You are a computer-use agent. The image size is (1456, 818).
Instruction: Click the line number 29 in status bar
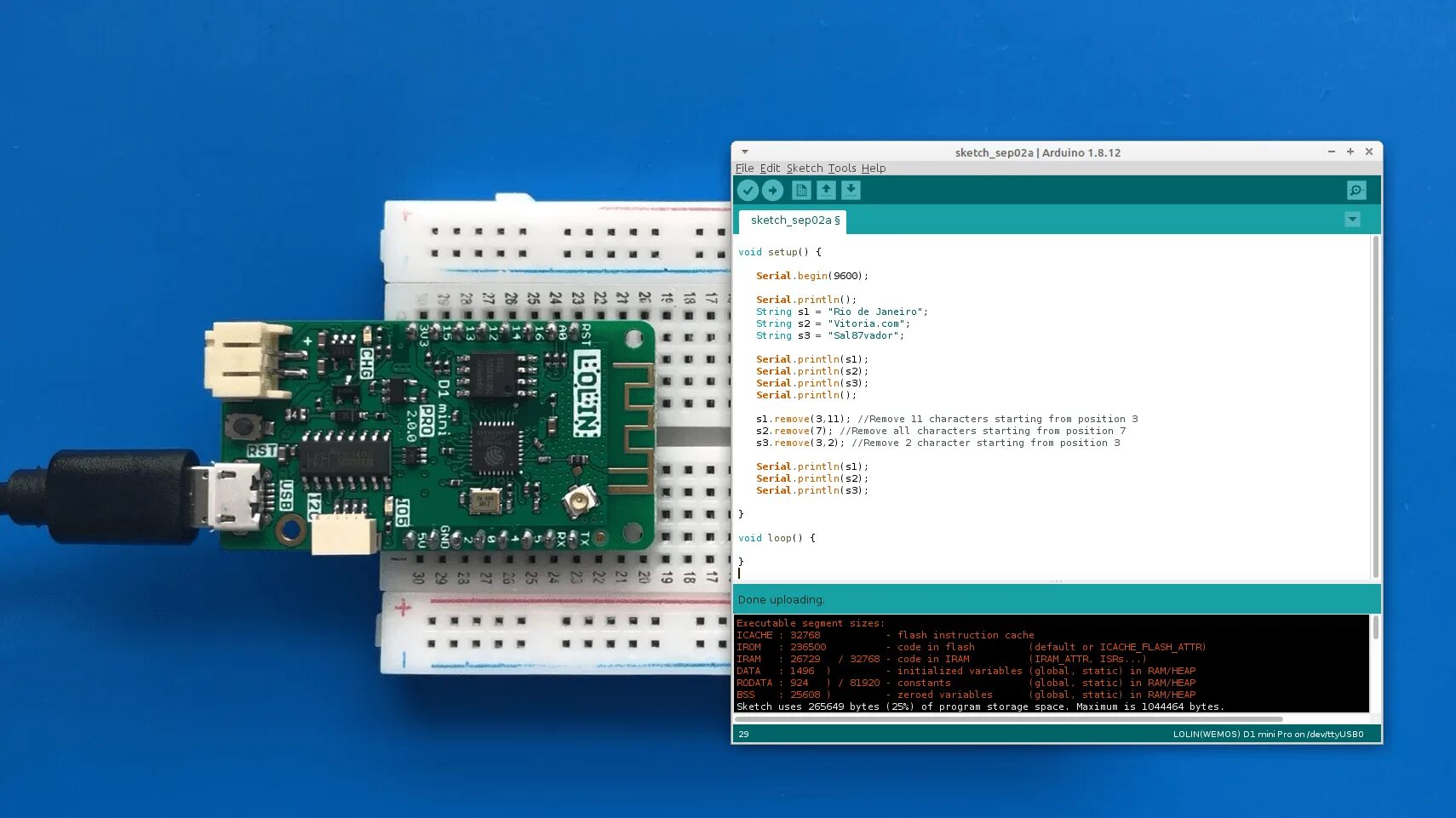[x=743, y=734]
